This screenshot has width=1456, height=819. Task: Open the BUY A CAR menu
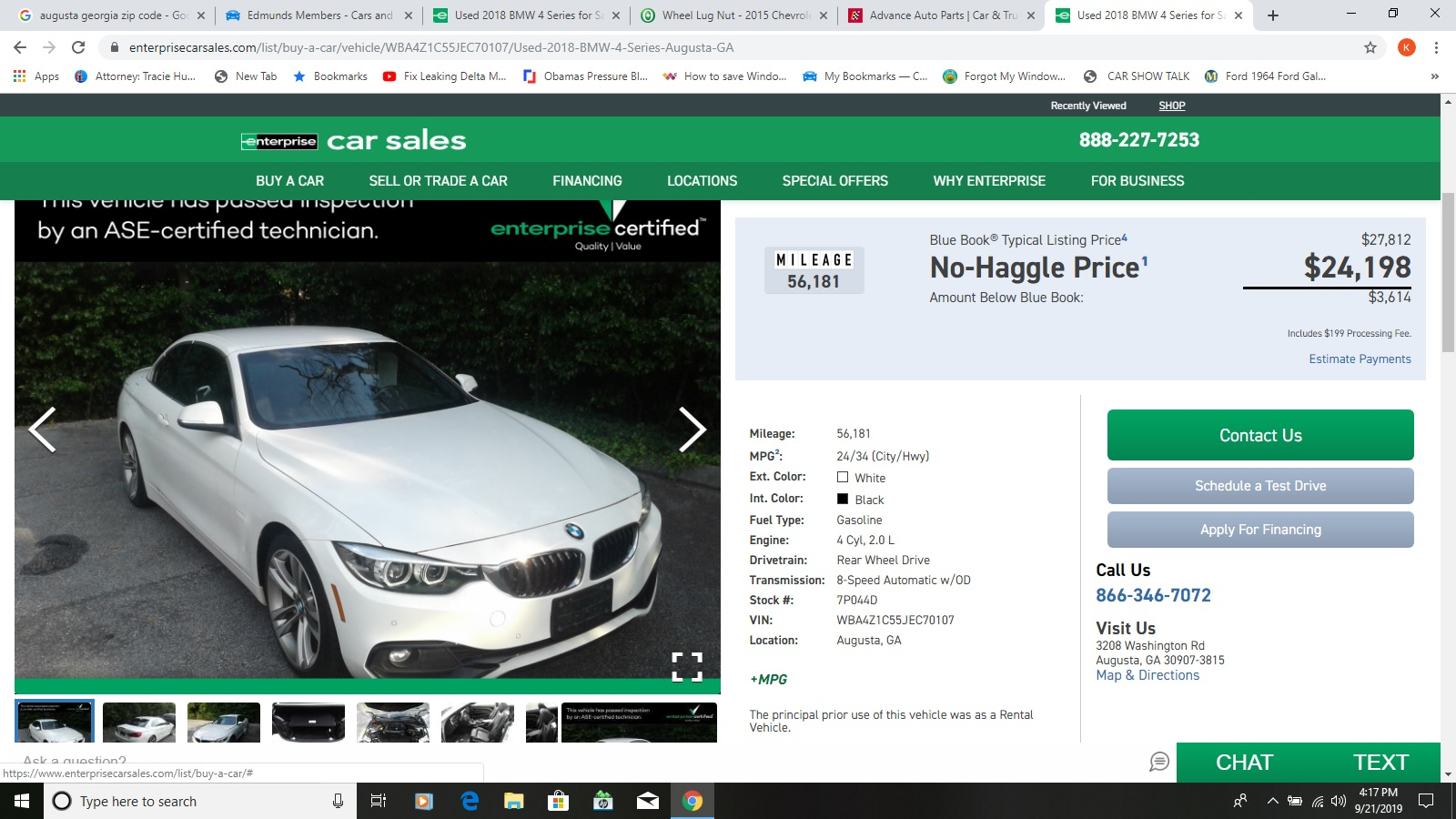click(x=289, y=181)
